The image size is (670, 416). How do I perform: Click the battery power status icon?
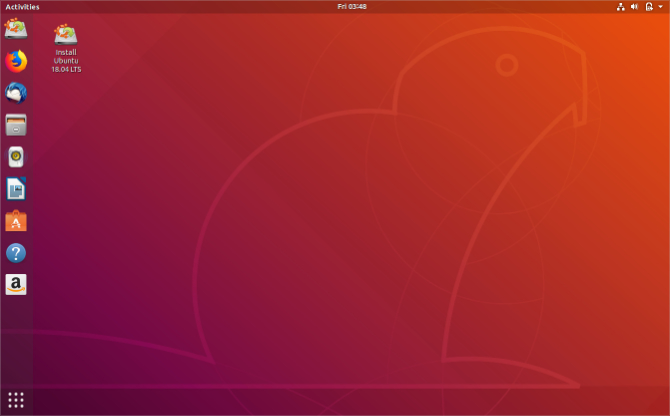[x=648, y=6]
